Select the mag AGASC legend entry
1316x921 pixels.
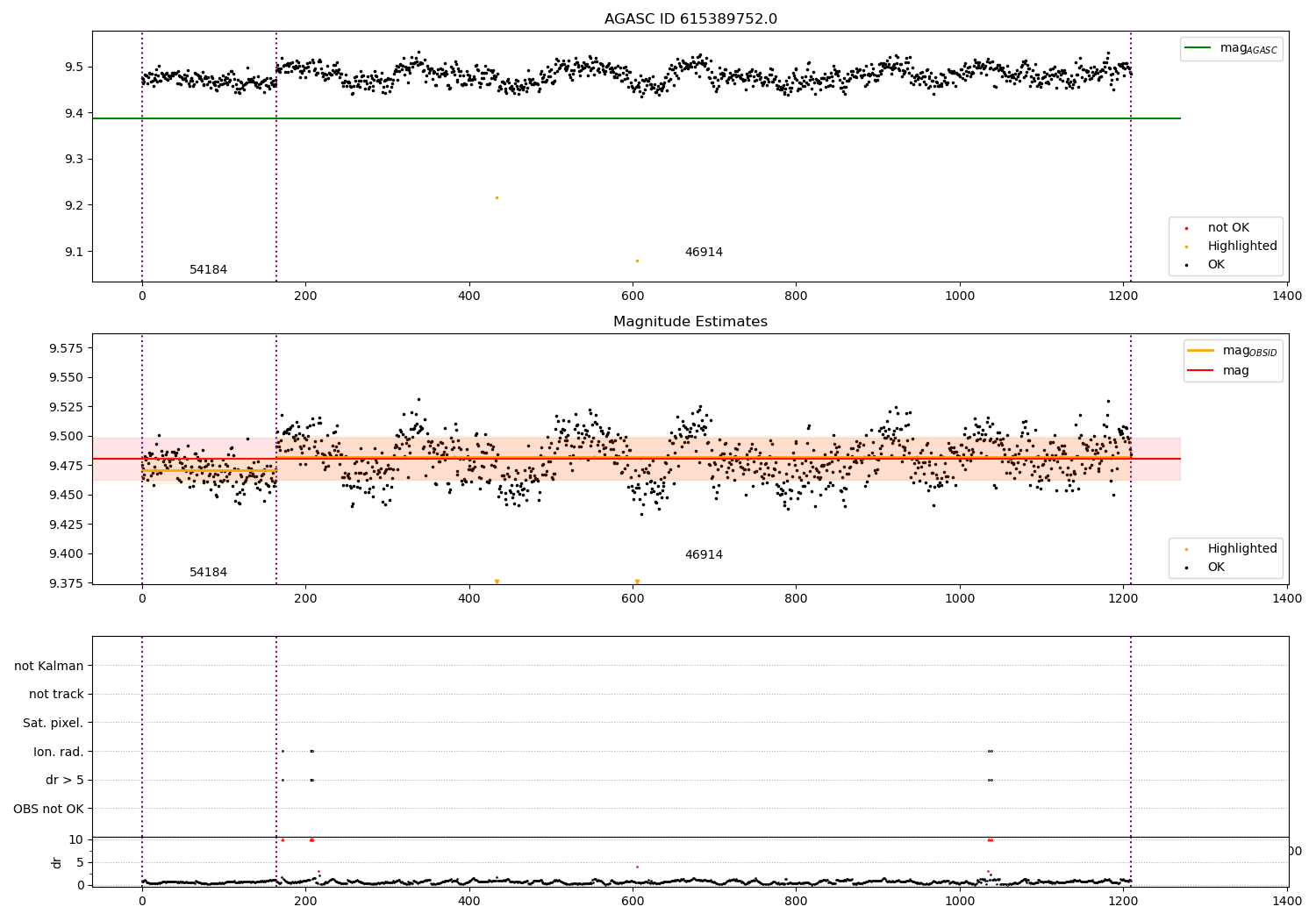coord(1231,48)
